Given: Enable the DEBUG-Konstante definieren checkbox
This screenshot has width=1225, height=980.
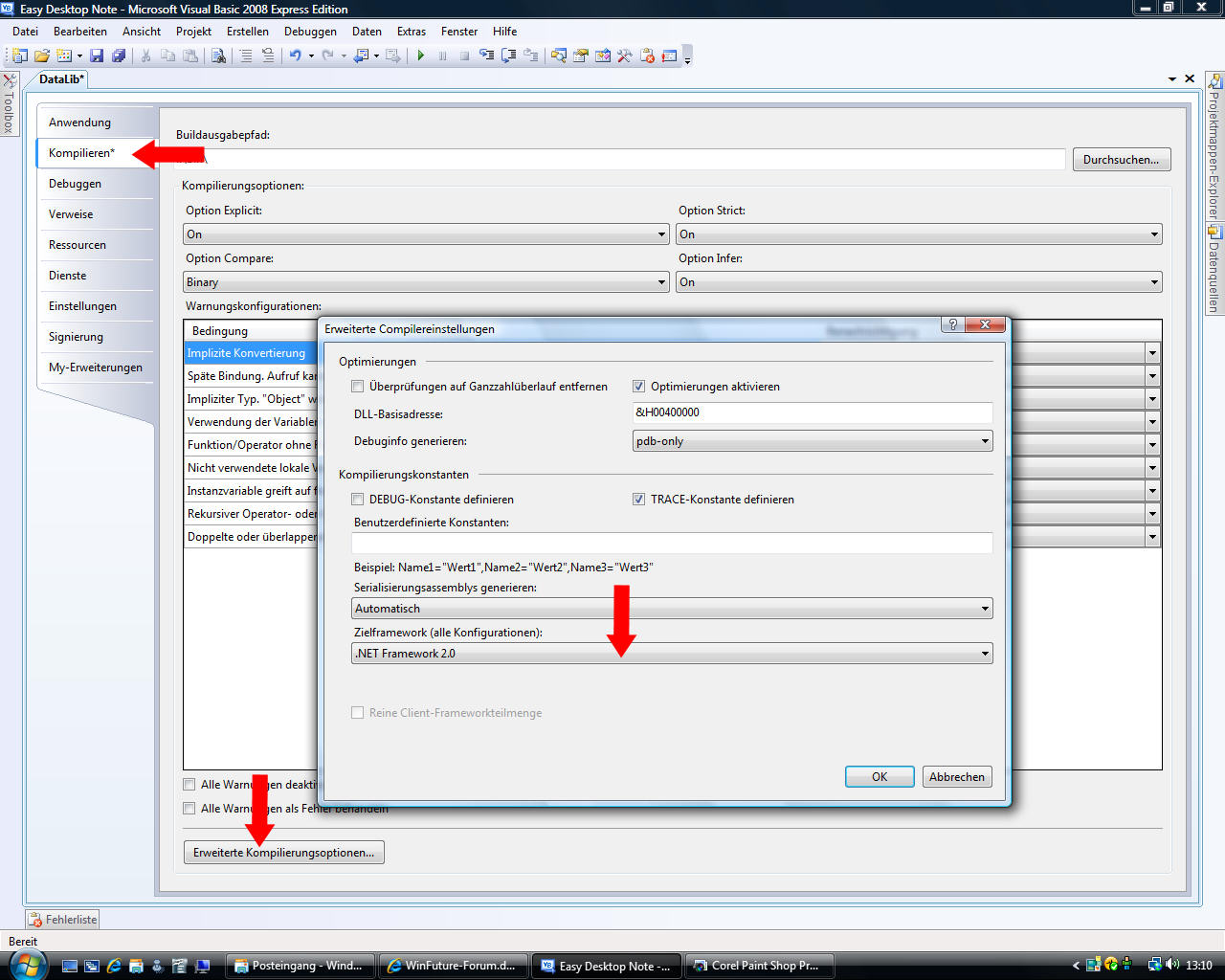Looking at the screenshot, I should (358, 500).
